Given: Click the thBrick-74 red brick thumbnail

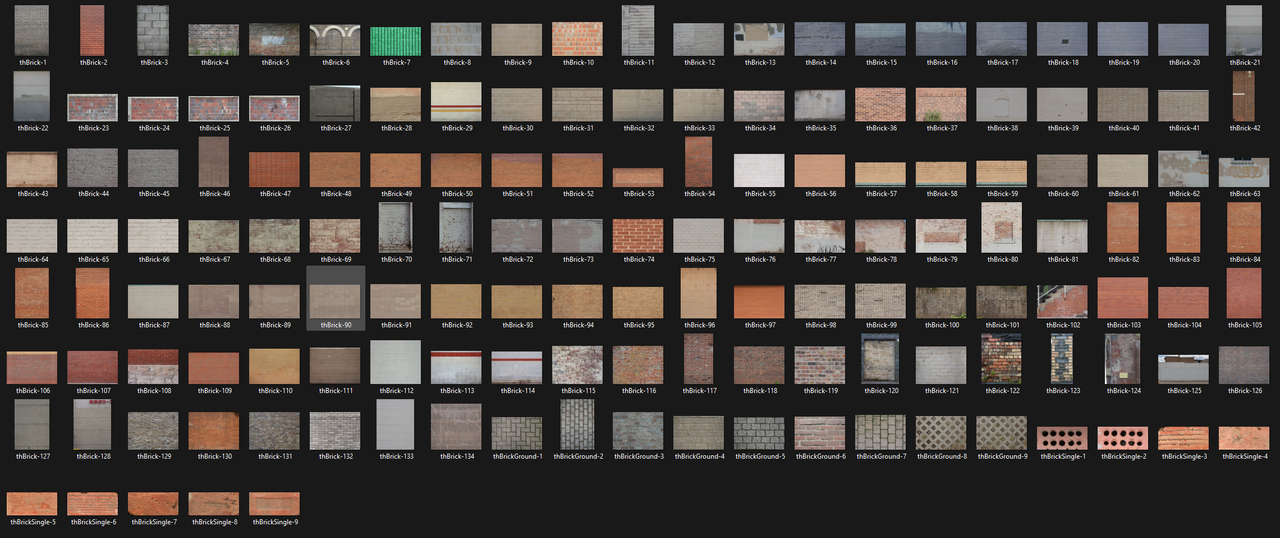Looking at the screenshot, I should tap(638, 236).
